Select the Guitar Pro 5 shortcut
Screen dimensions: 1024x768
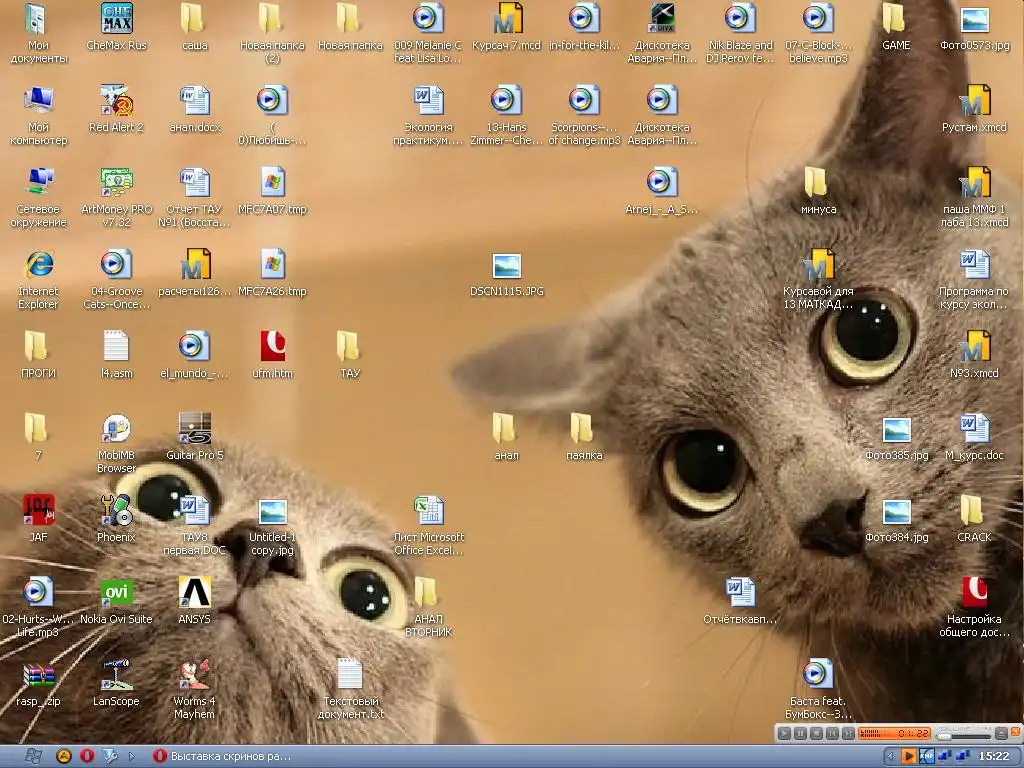click(x=194, y=430)
